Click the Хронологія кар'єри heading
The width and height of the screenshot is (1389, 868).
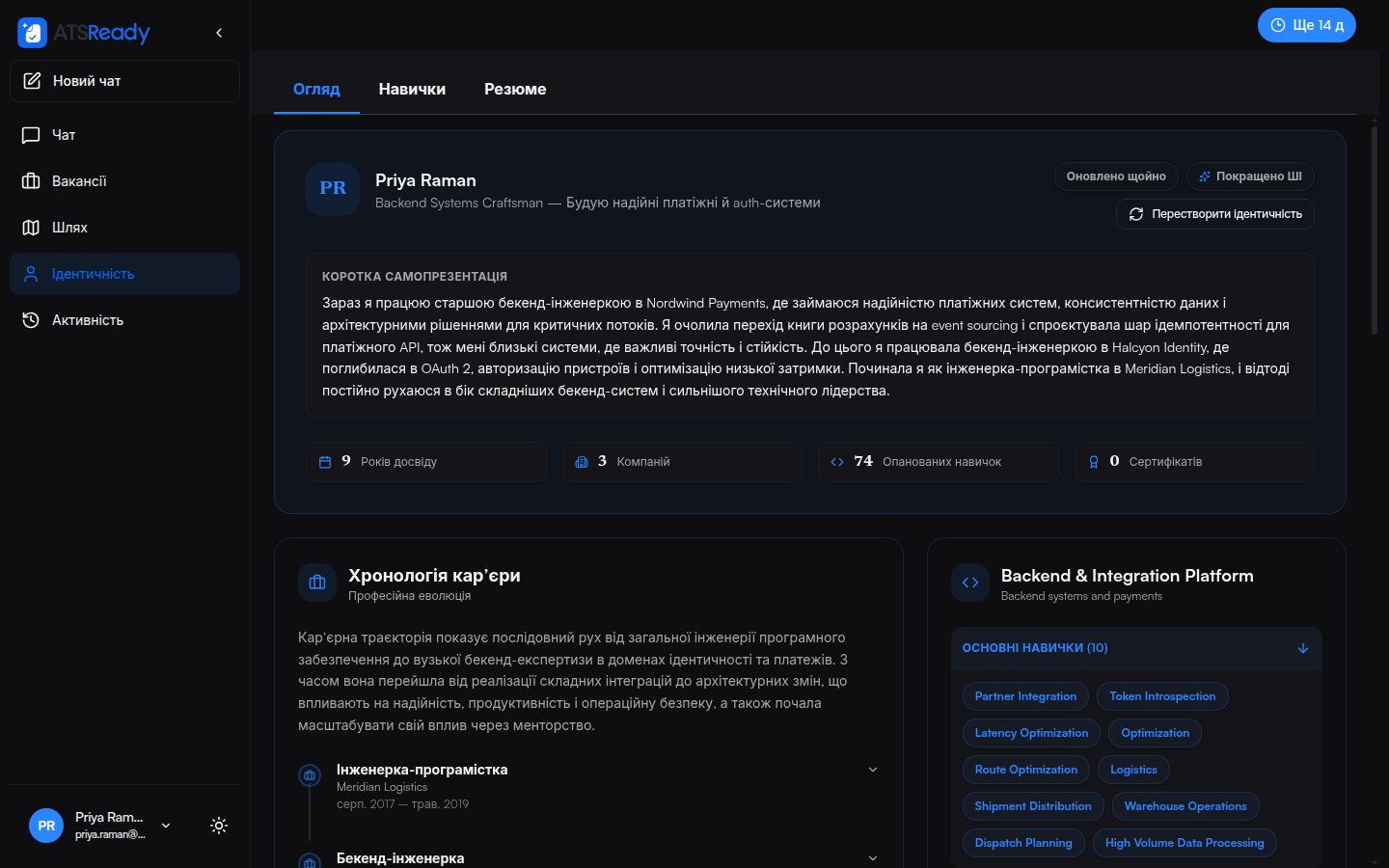(x=434, y=576)
